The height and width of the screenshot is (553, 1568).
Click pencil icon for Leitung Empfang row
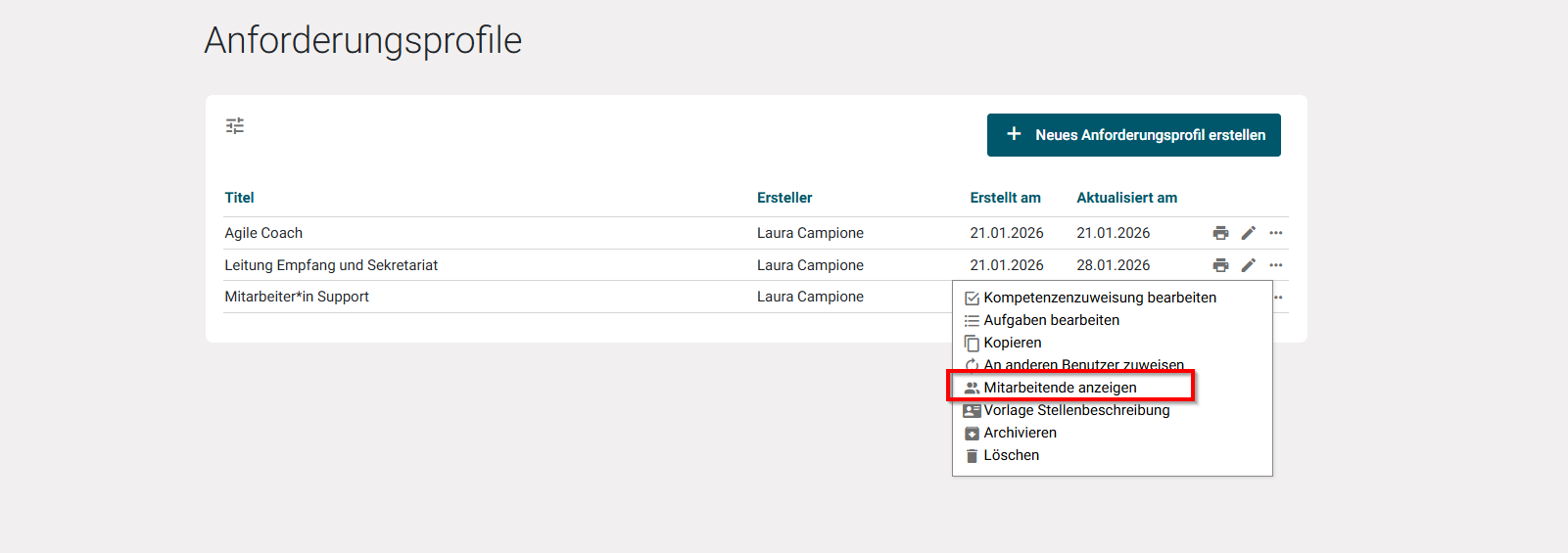(x=1248, y=265)
